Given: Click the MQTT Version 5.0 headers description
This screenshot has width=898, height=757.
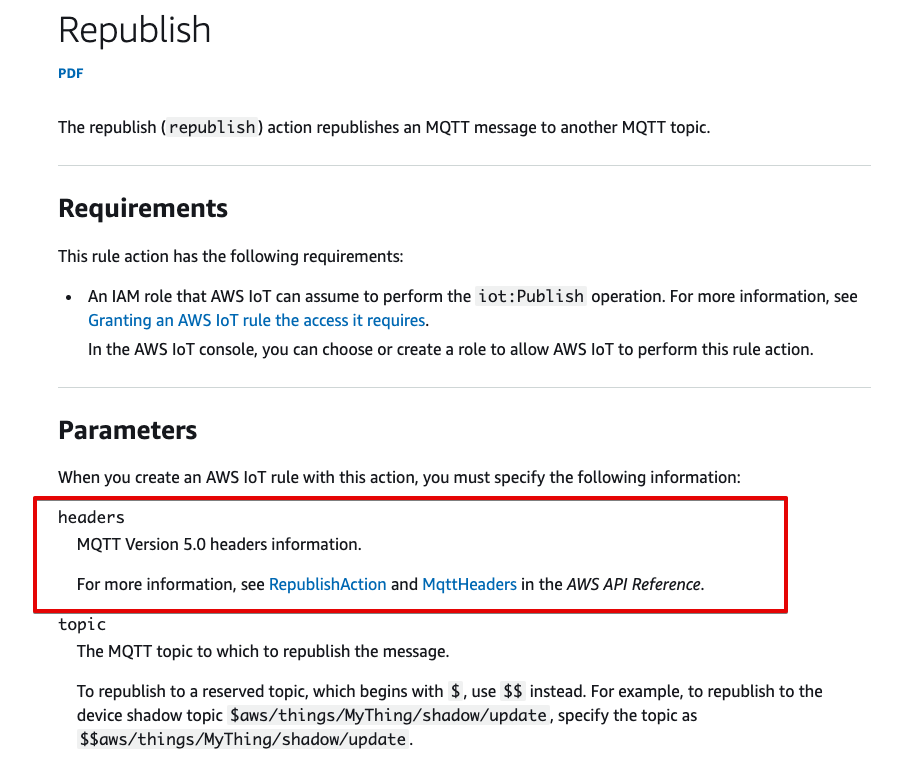Looking at the screenshot, I should (x=219, y=544).
